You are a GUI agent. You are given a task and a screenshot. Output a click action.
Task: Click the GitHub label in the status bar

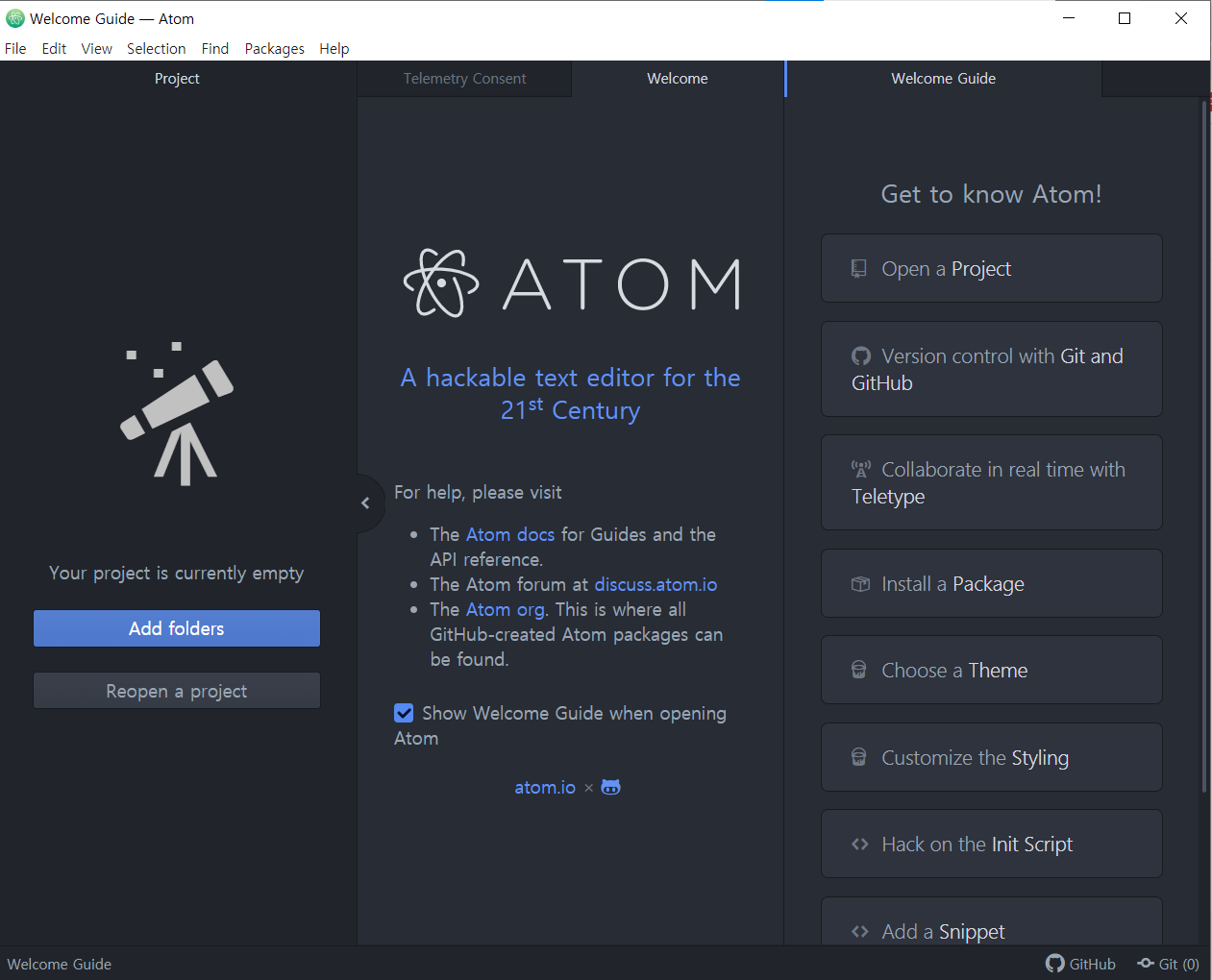pyautogui.click(x=1092, y=964)
